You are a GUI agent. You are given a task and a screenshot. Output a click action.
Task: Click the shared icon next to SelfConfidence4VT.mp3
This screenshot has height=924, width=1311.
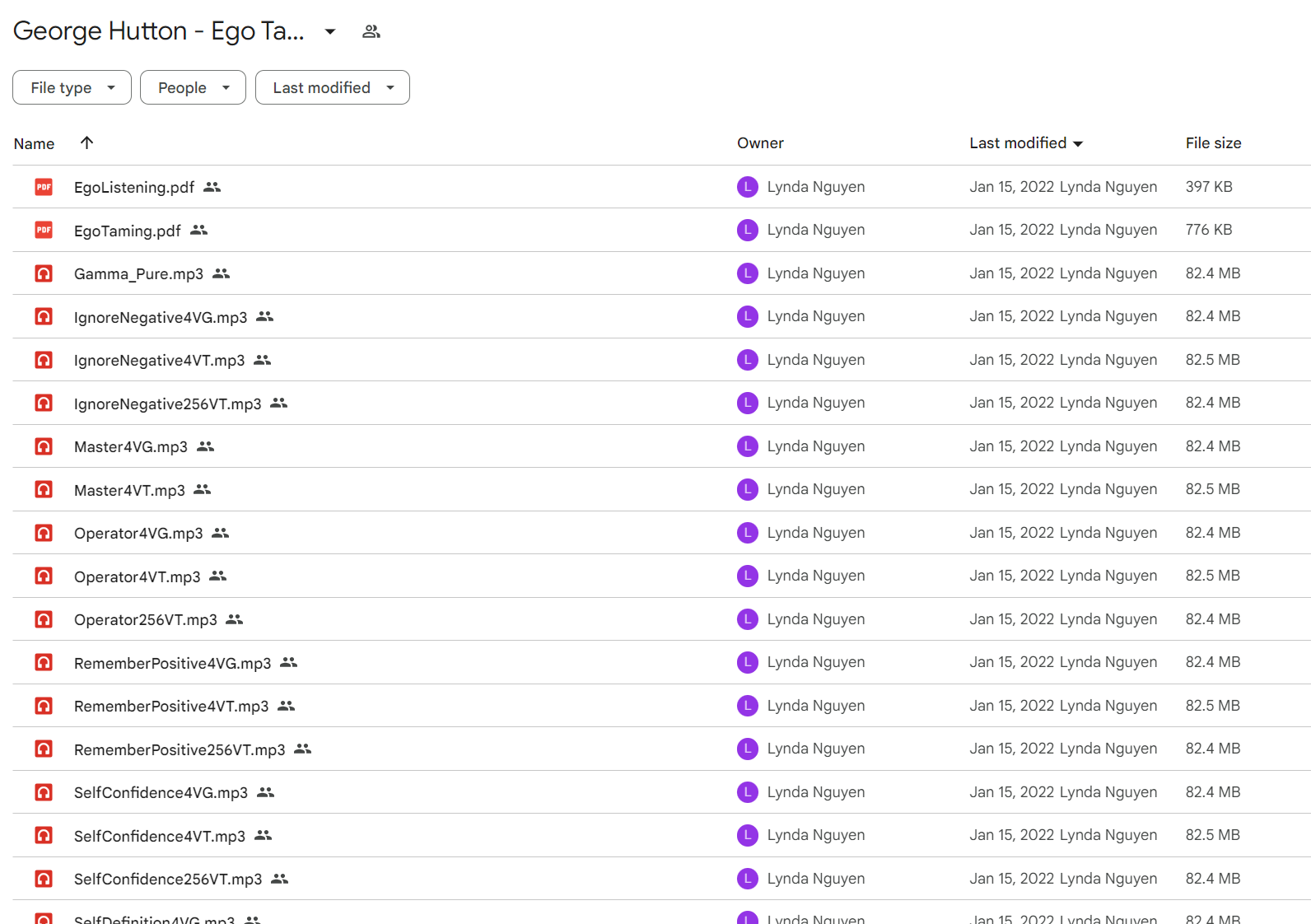pos(264,835)
